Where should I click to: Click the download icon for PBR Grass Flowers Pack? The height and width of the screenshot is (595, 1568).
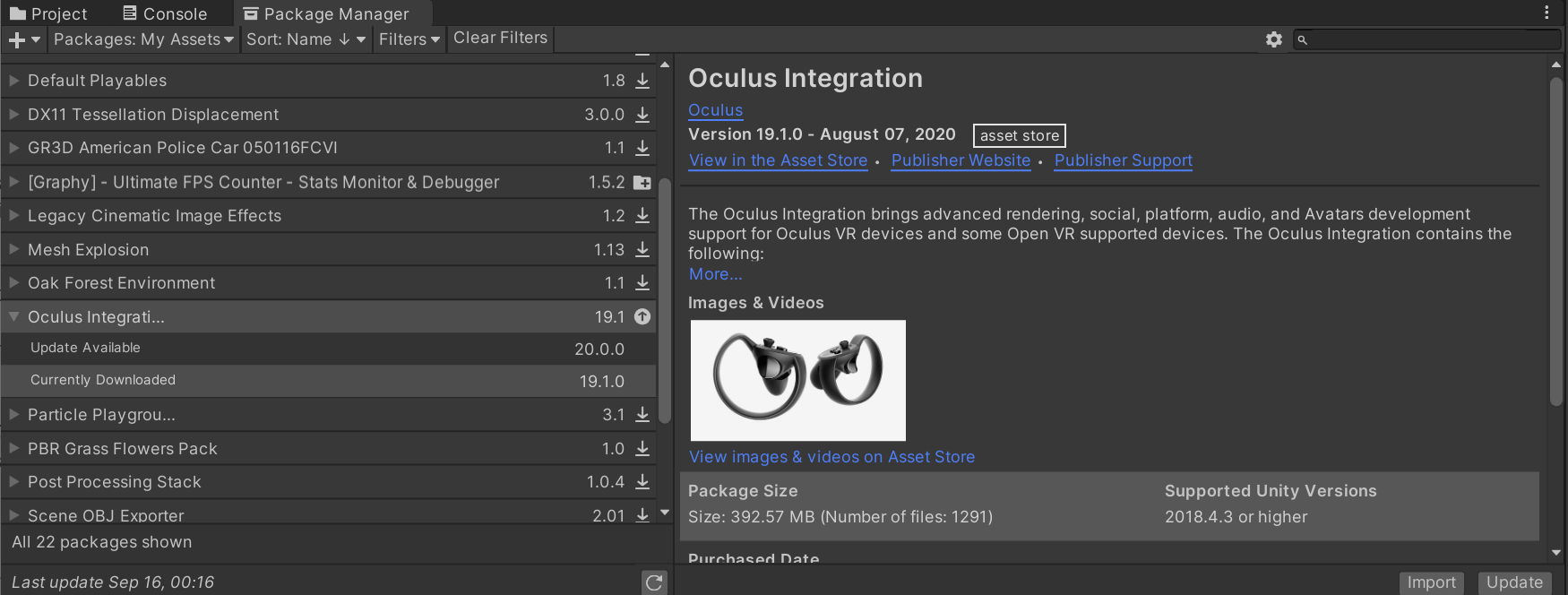[642, 449]
